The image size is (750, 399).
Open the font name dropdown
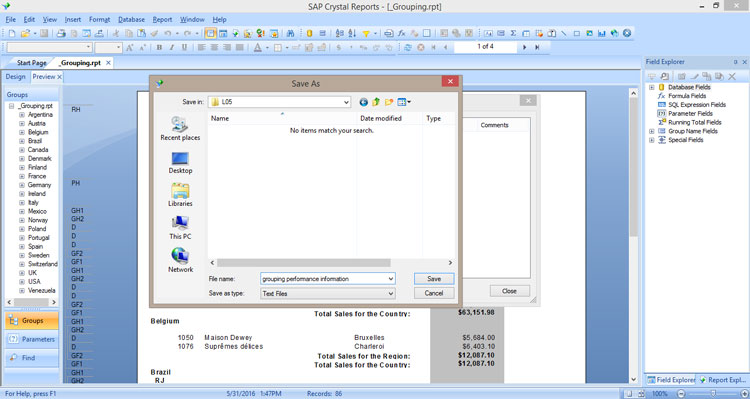88,47
